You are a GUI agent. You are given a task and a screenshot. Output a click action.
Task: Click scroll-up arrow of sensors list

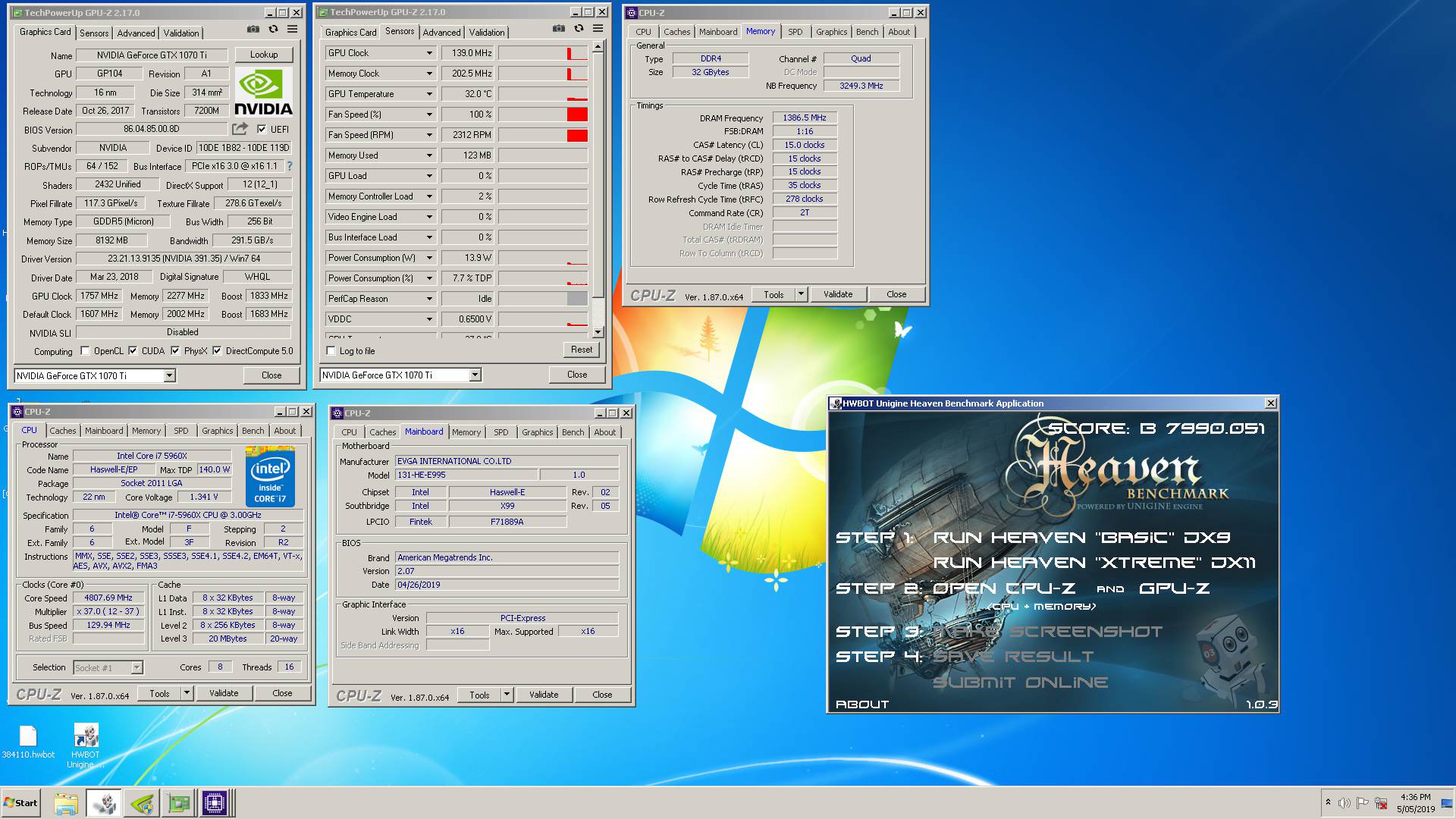598,47
